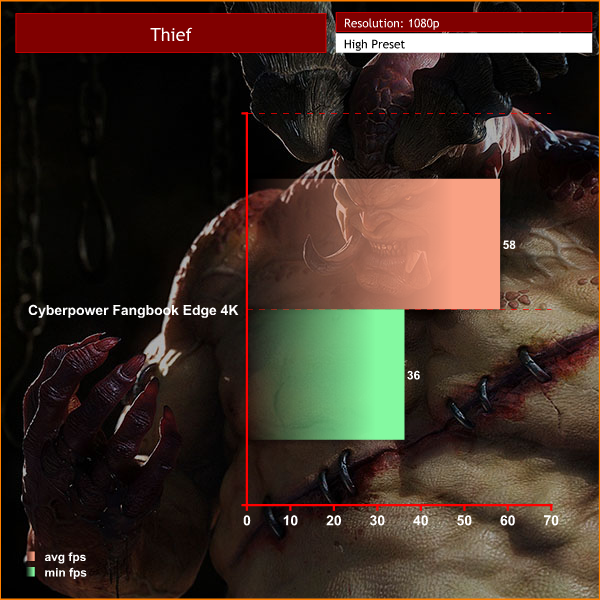Screen dimensions: 600x600
Task: Click the avg fps legend text
Action: (65, 557)
